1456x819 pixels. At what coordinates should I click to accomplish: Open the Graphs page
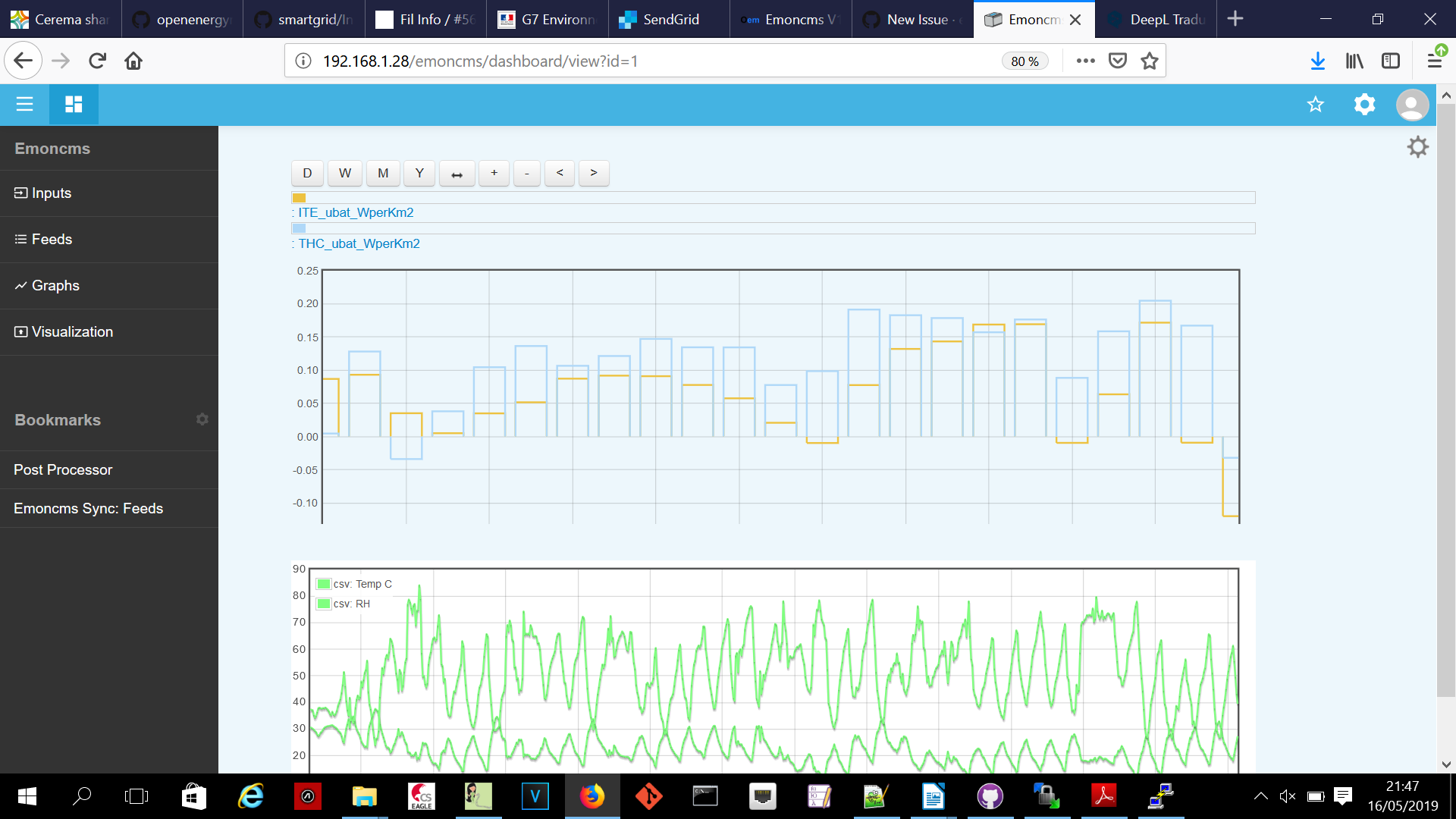pos(55,285)
